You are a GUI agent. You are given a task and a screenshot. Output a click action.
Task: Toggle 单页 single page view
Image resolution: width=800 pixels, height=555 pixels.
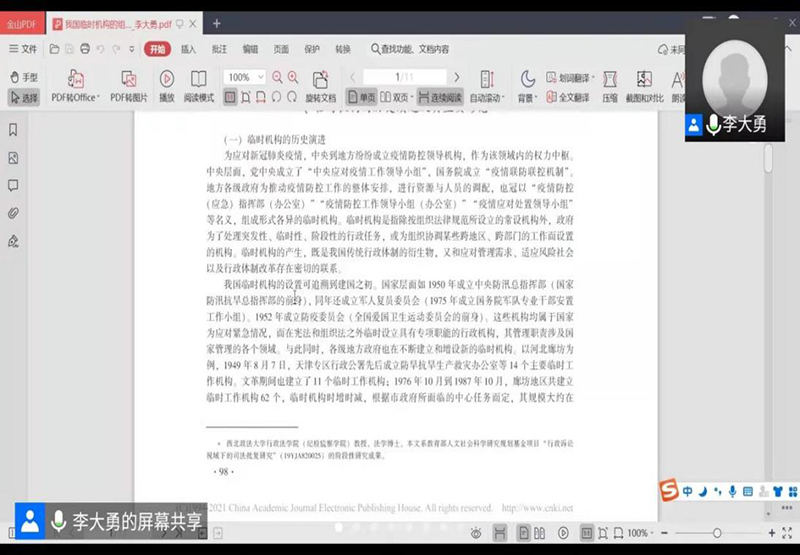362,97
